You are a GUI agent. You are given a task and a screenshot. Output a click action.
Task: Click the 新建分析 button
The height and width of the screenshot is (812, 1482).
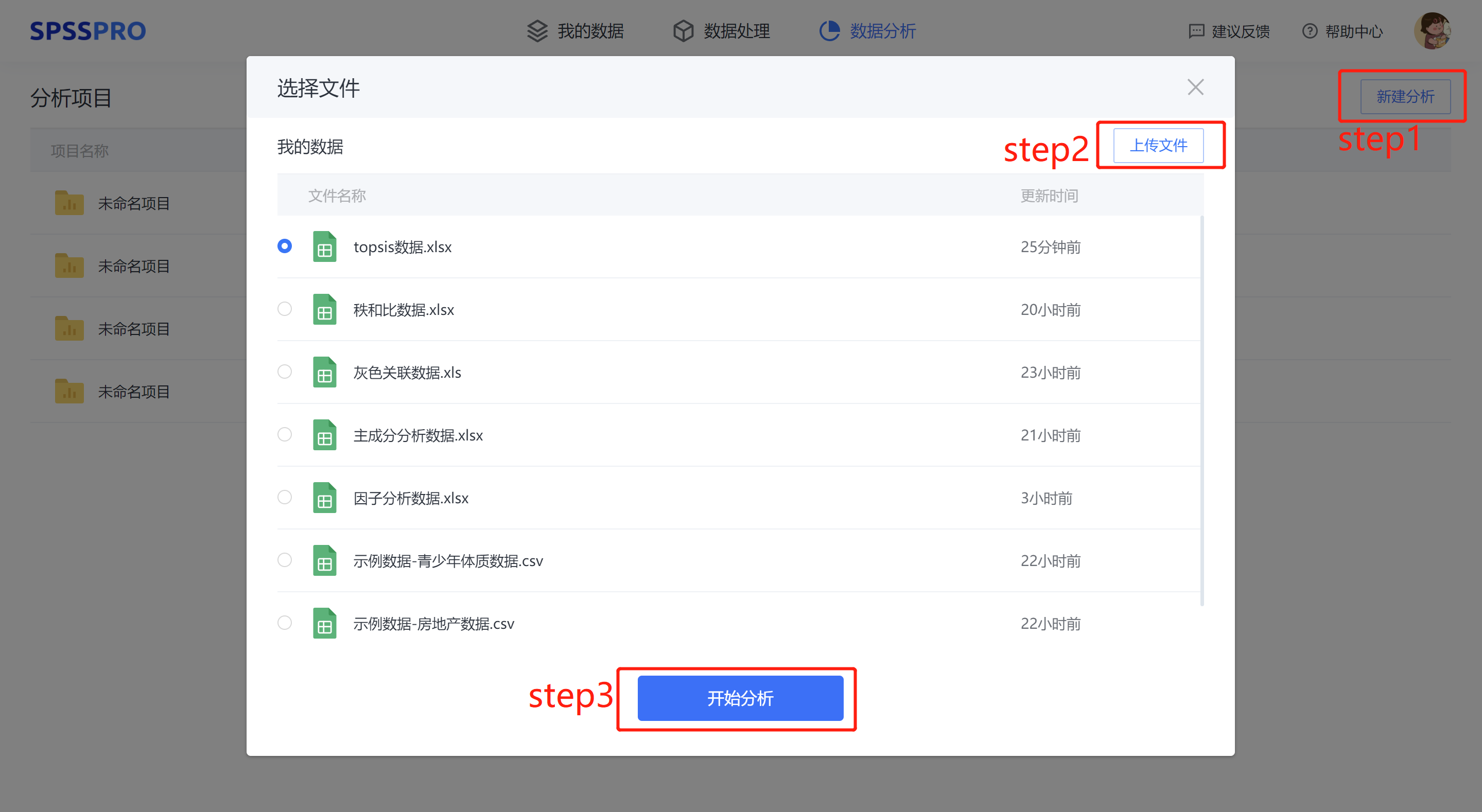click(1405, 97)
